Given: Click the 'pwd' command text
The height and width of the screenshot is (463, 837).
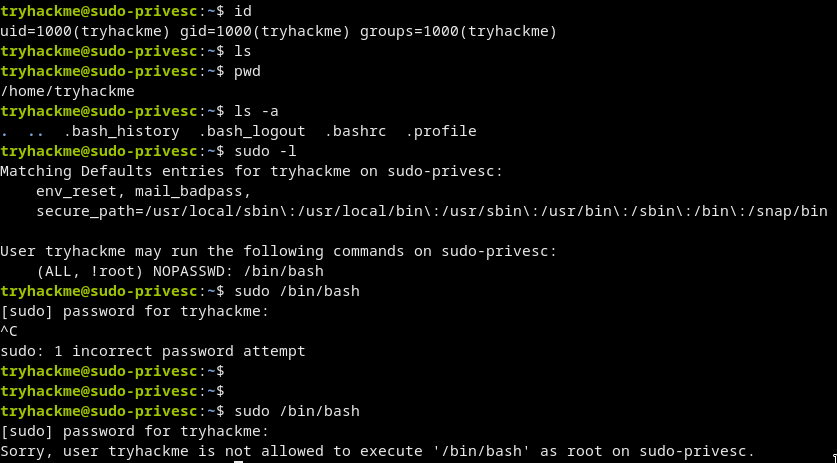Looking at the screenshot, I should pos(245,71).
